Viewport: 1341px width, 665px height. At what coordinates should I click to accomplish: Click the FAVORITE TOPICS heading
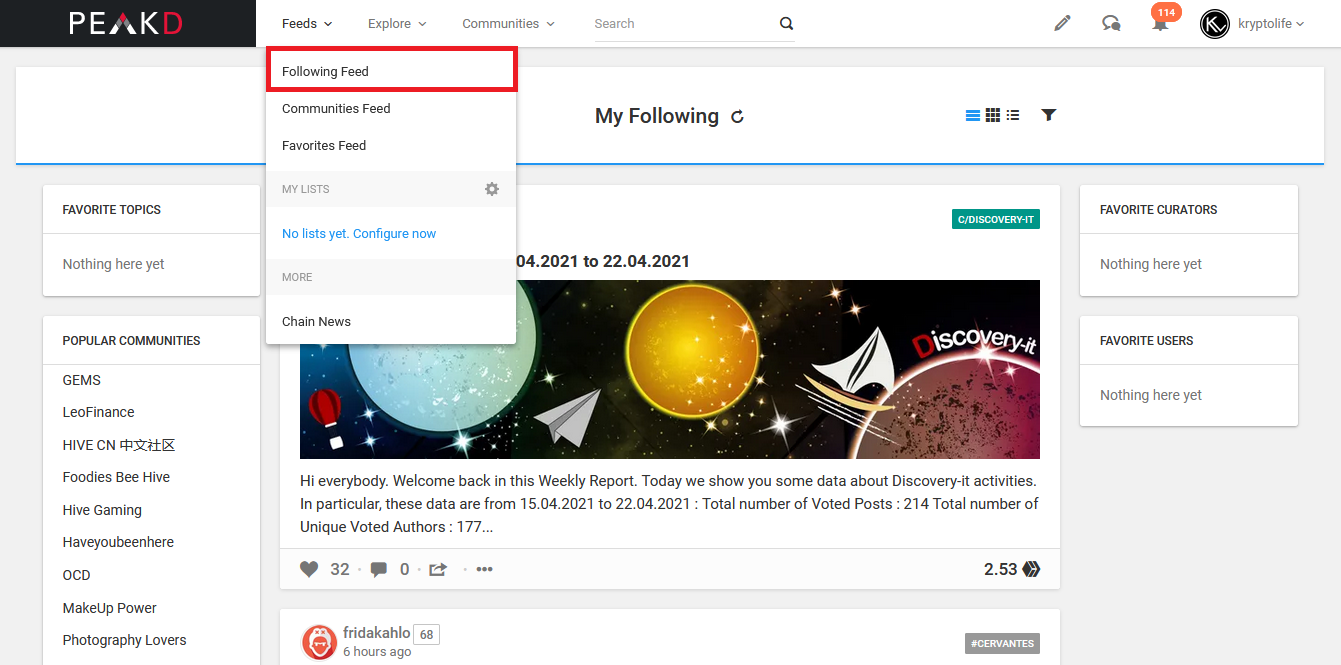pos(112,210)
